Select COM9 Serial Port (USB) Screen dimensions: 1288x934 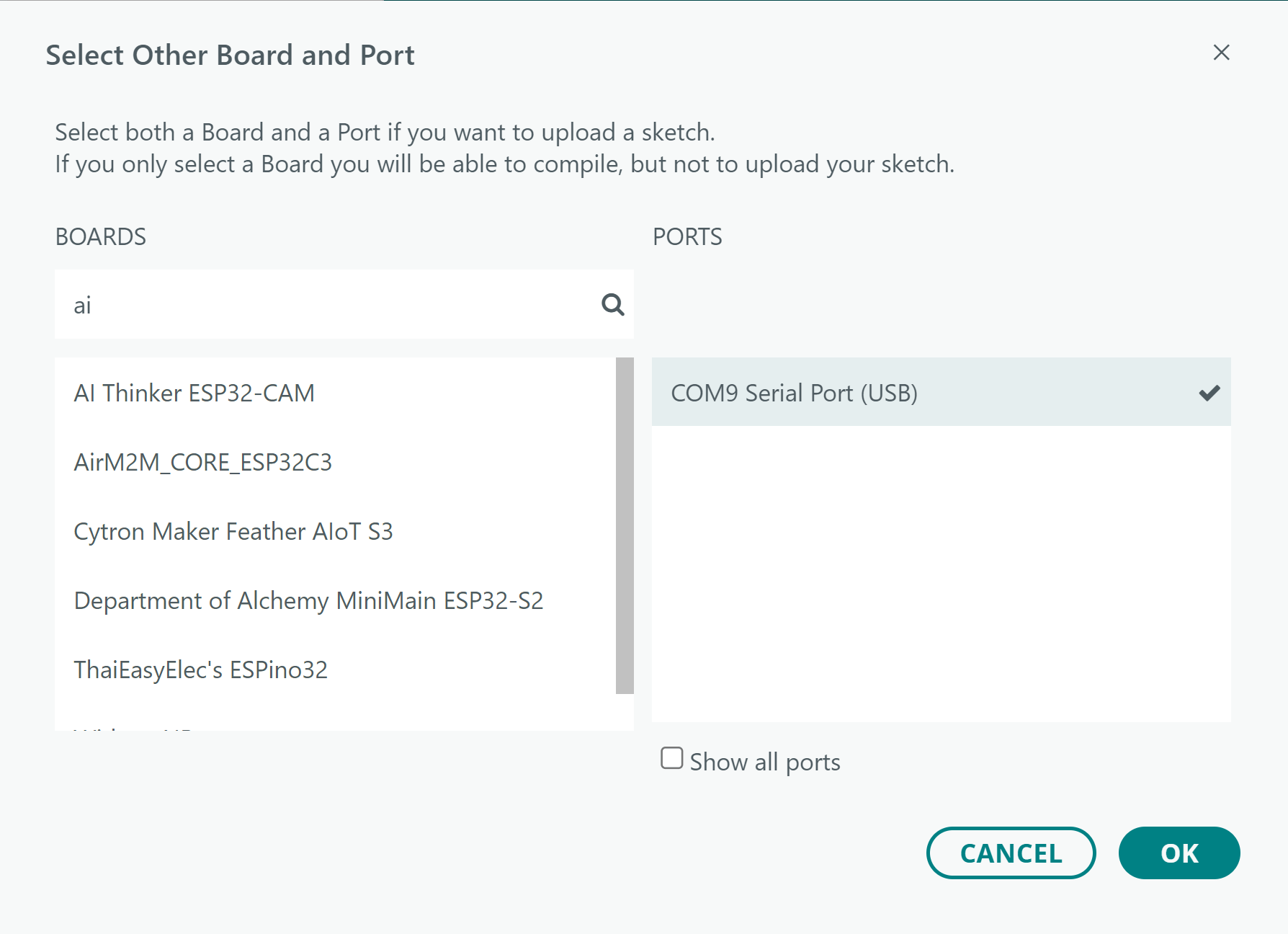pyautogui.click(x=794, y=393)
